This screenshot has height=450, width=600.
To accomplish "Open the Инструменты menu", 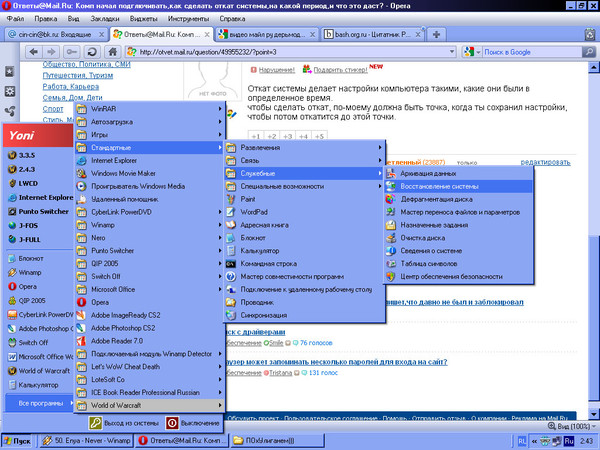I will pyautogui.click(x=188, y=19).
